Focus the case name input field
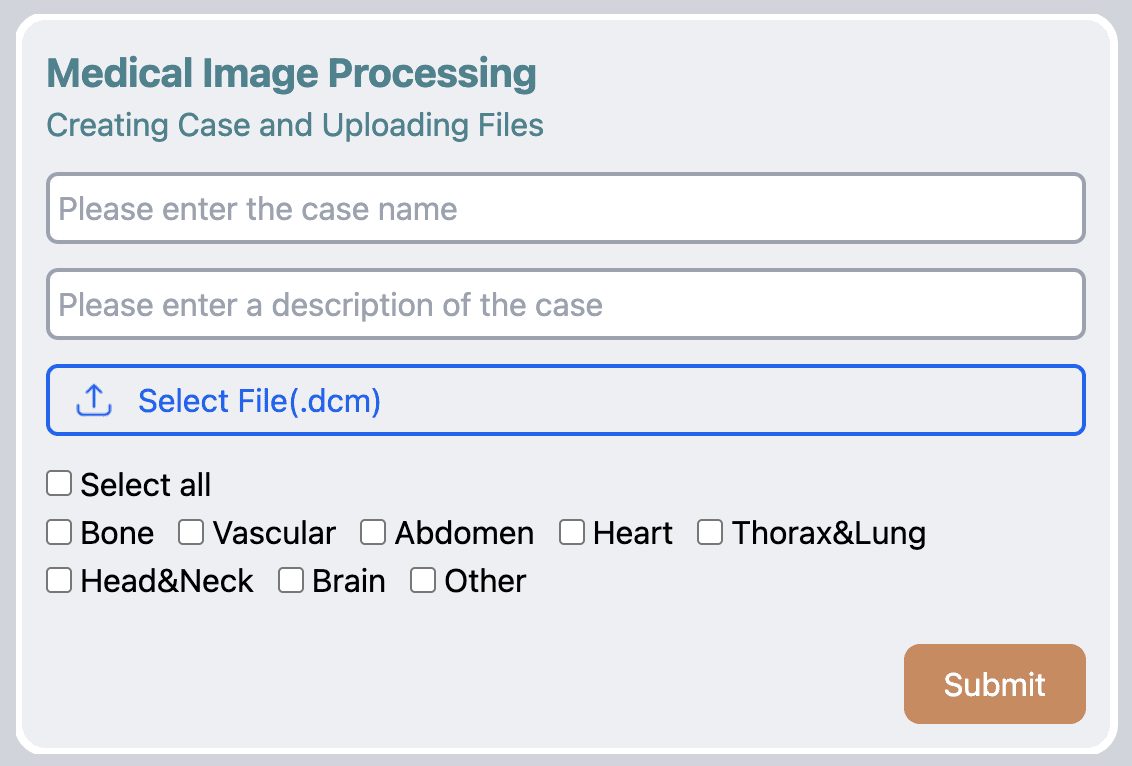Viewport: 1132px width, 766px height. pos(566,208)
